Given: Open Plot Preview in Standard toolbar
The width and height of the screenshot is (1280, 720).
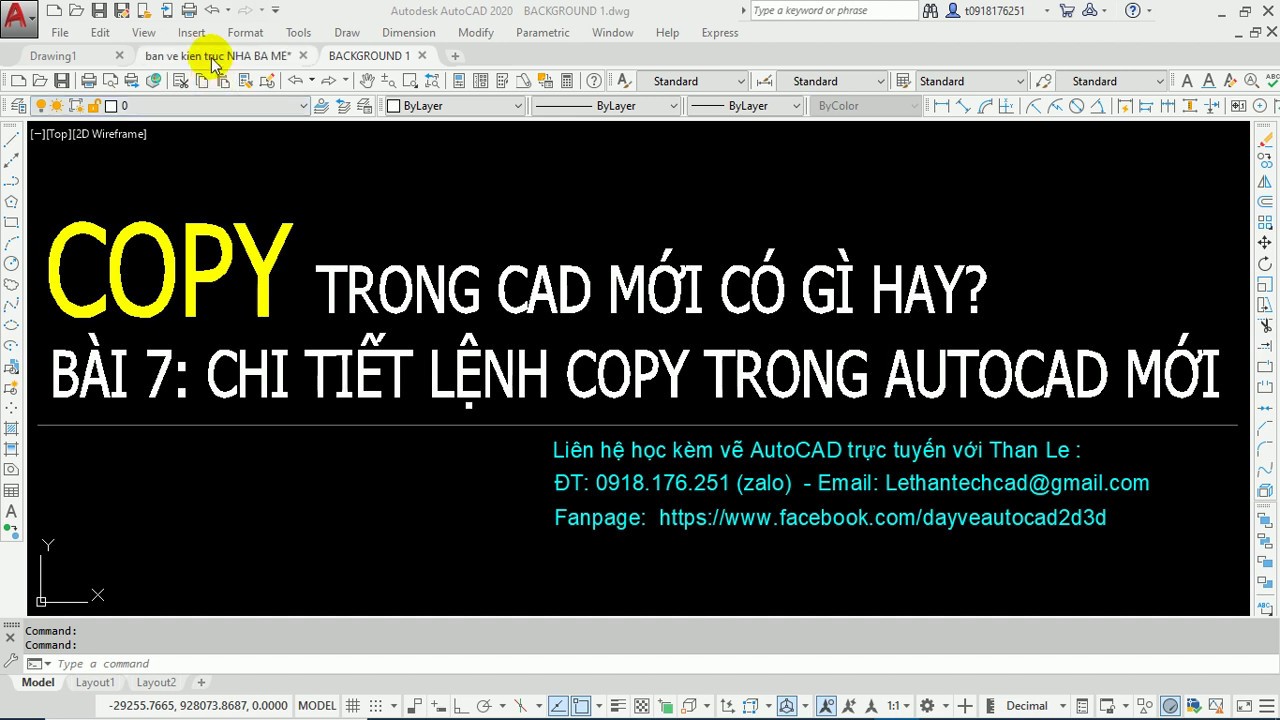Looking at the screenshot, I should (110, 81).
